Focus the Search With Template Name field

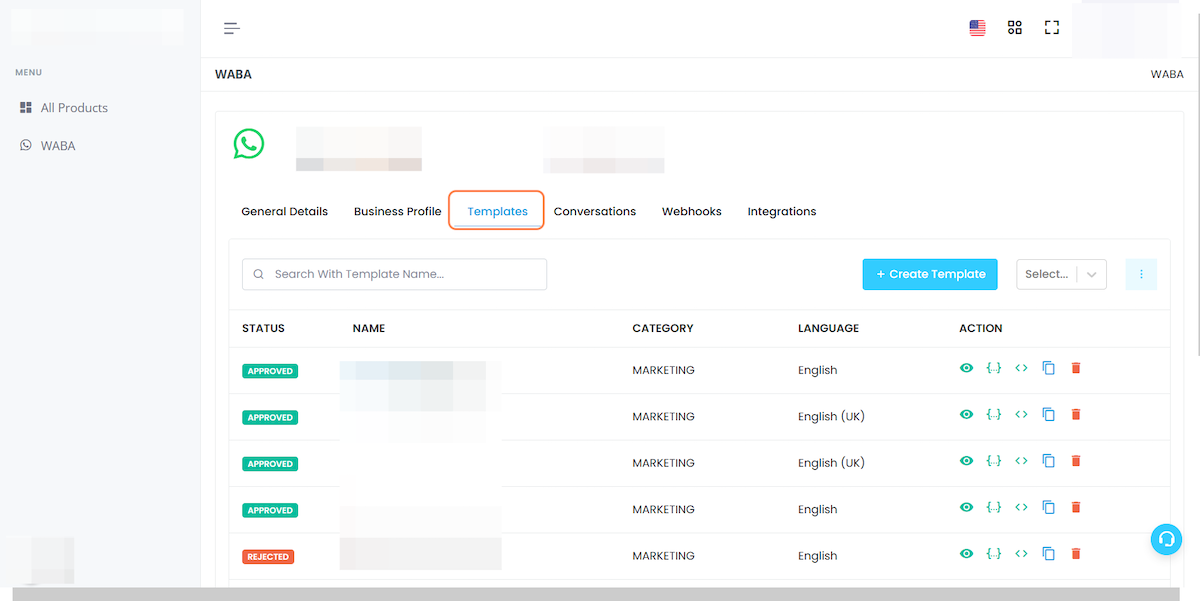(x=394, y=274)
